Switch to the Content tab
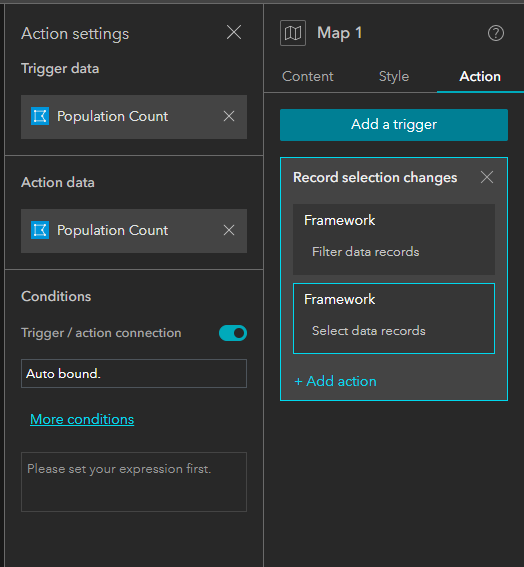 pyautogui.click(x=308, y=77)
